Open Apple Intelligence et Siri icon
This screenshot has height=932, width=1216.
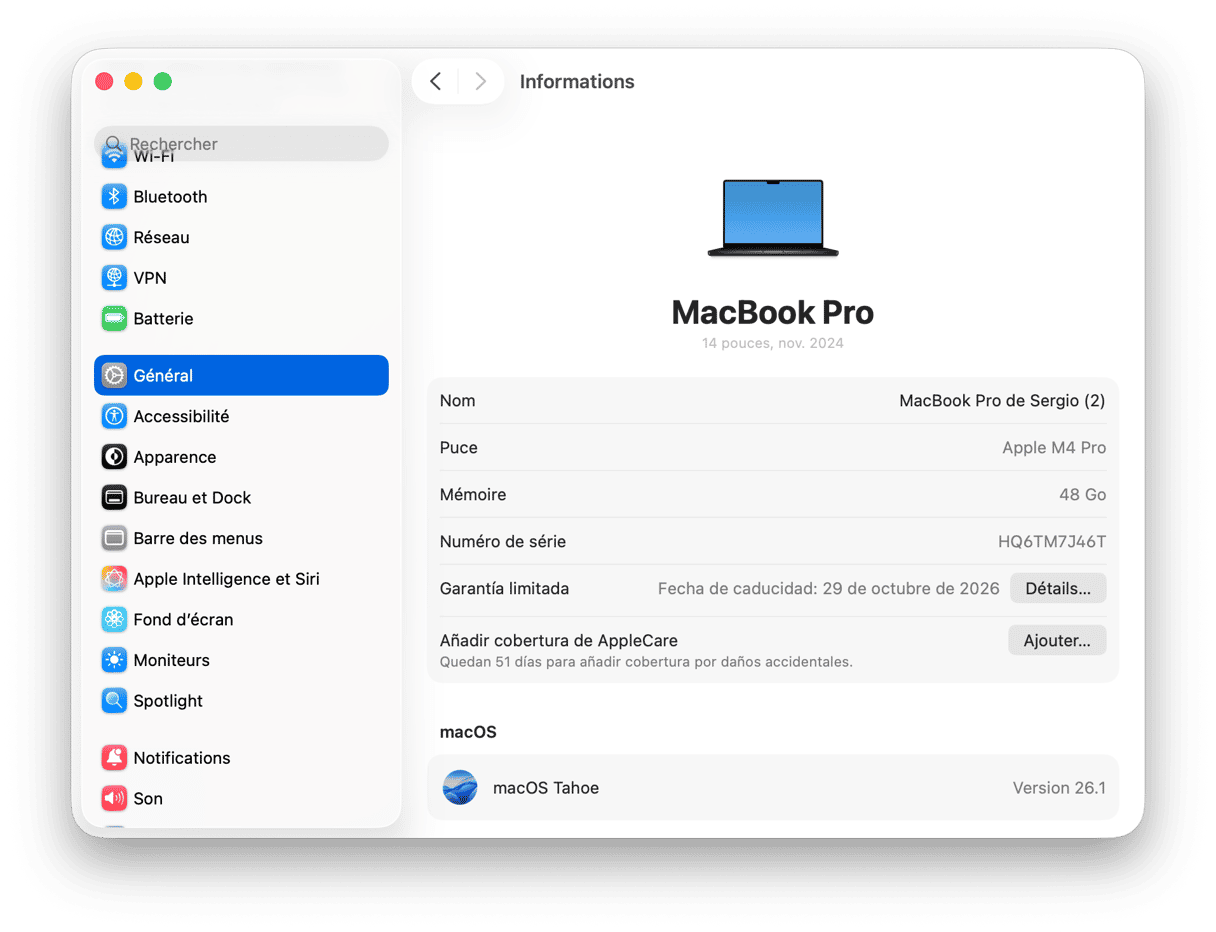pos(114,579)
